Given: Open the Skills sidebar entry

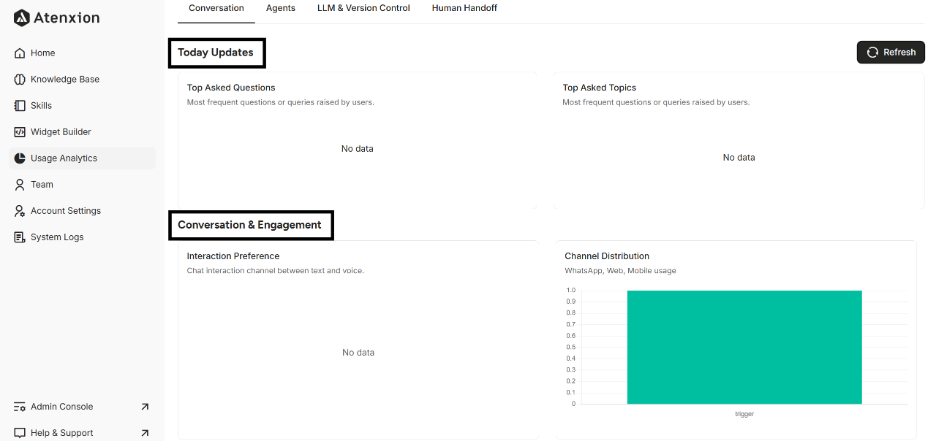Looking at the screenshot, I should coord(82,106).
